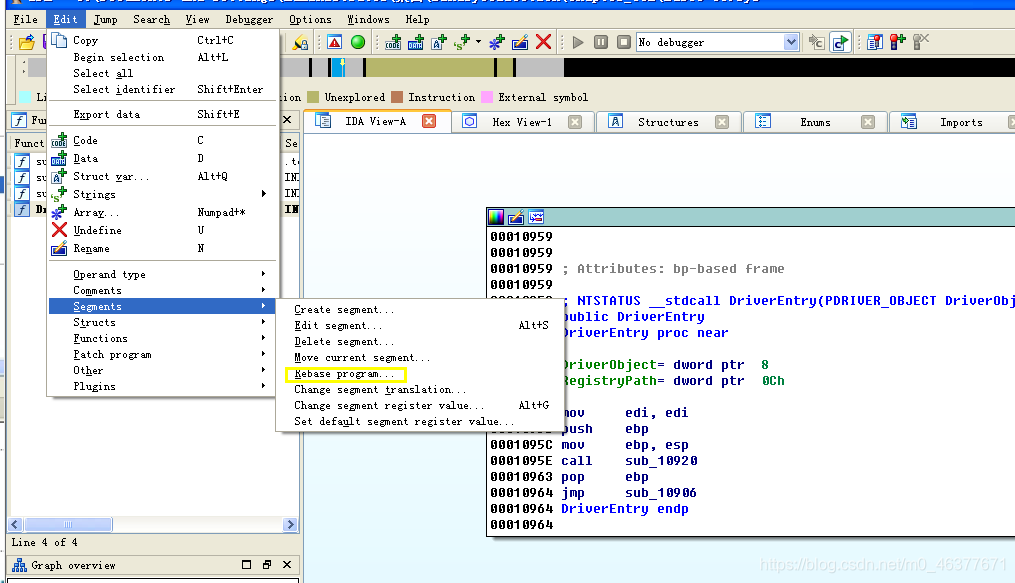Open the Help menu
This screenshot has width=1015, height=583.
[417, 19]
